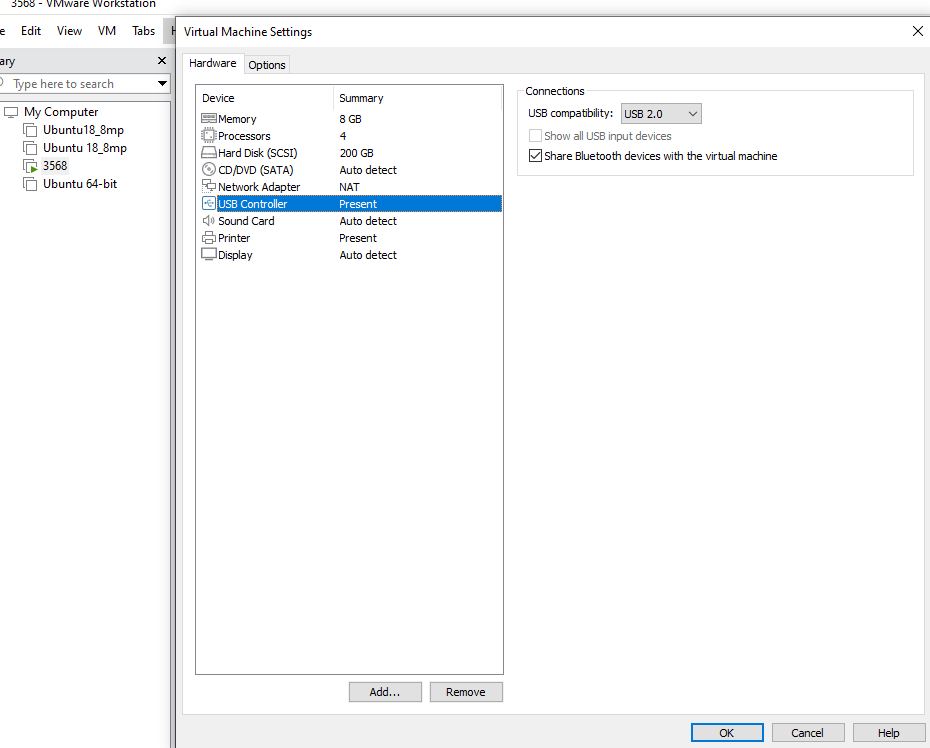930x748 pixels.
Task: Select Ubuntu 64-bit in library tree
Action: point(80,184)
